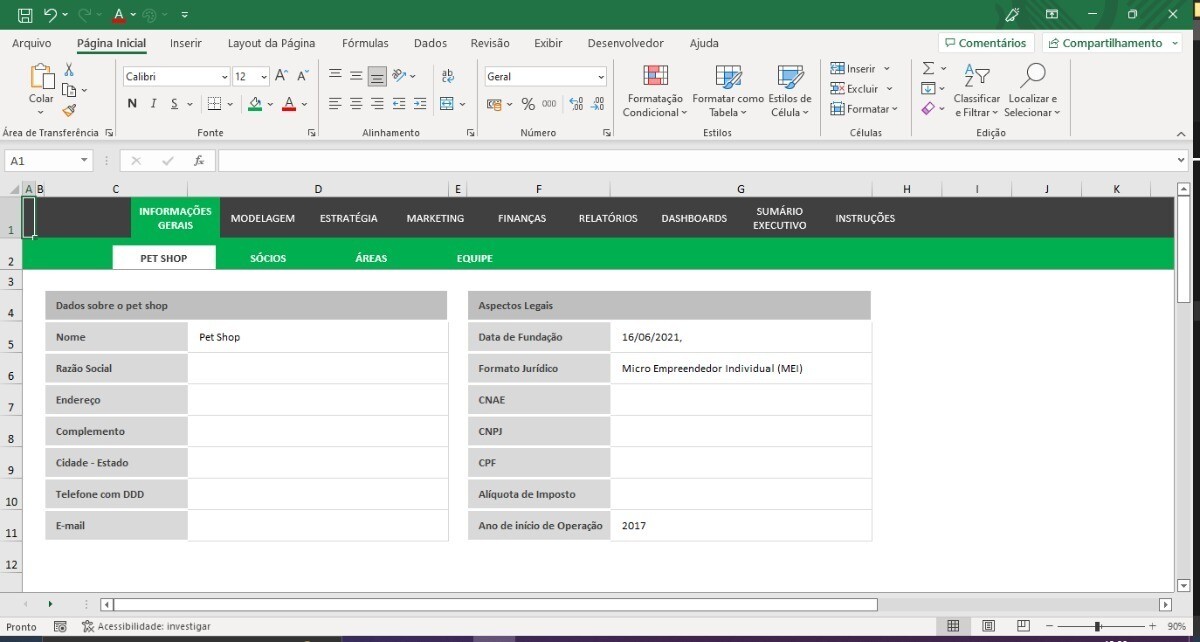Click the Format Painter brush icon
This screenshot has height=642, width=1200.
(69, 111)
